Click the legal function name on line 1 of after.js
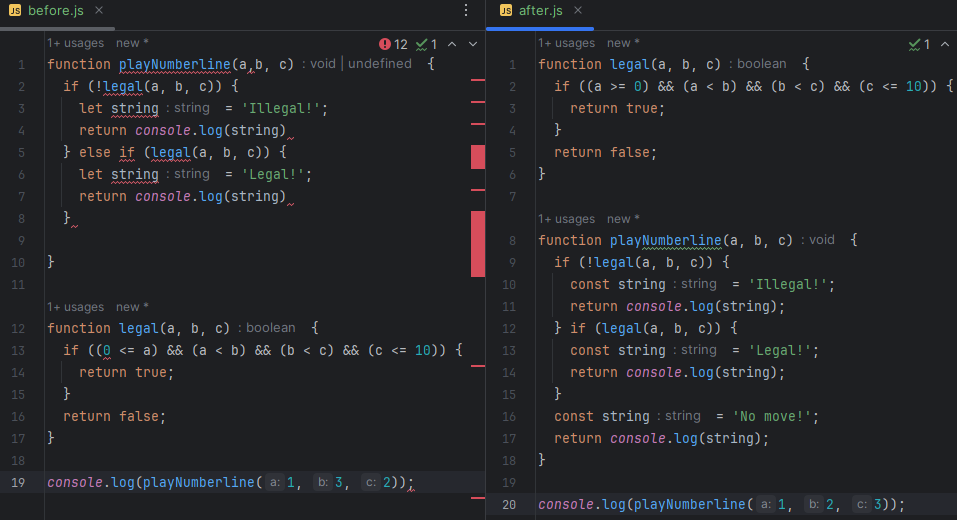 click(630, 65)
